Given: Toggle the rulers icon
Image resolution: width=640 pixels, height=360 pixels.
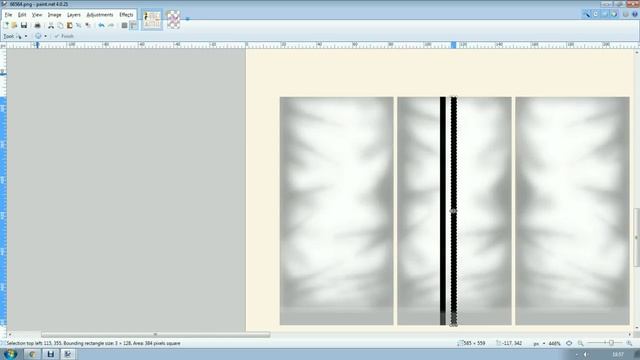Looking at the screenshot, I should [133, 25].
